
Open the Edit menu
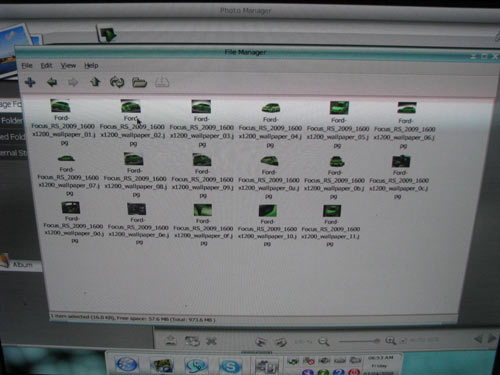click(x=46, y=66)
